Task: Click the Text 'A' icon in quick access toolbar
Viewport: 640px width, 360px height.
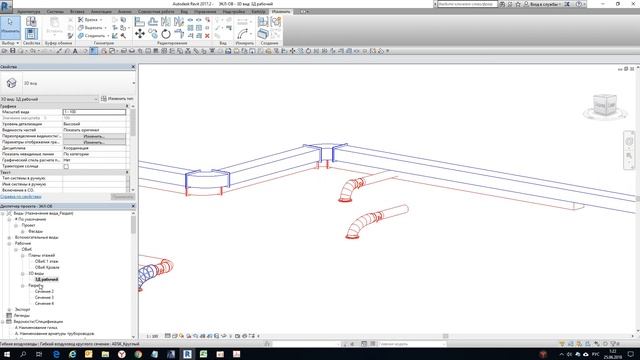Action: pos(75,51)
